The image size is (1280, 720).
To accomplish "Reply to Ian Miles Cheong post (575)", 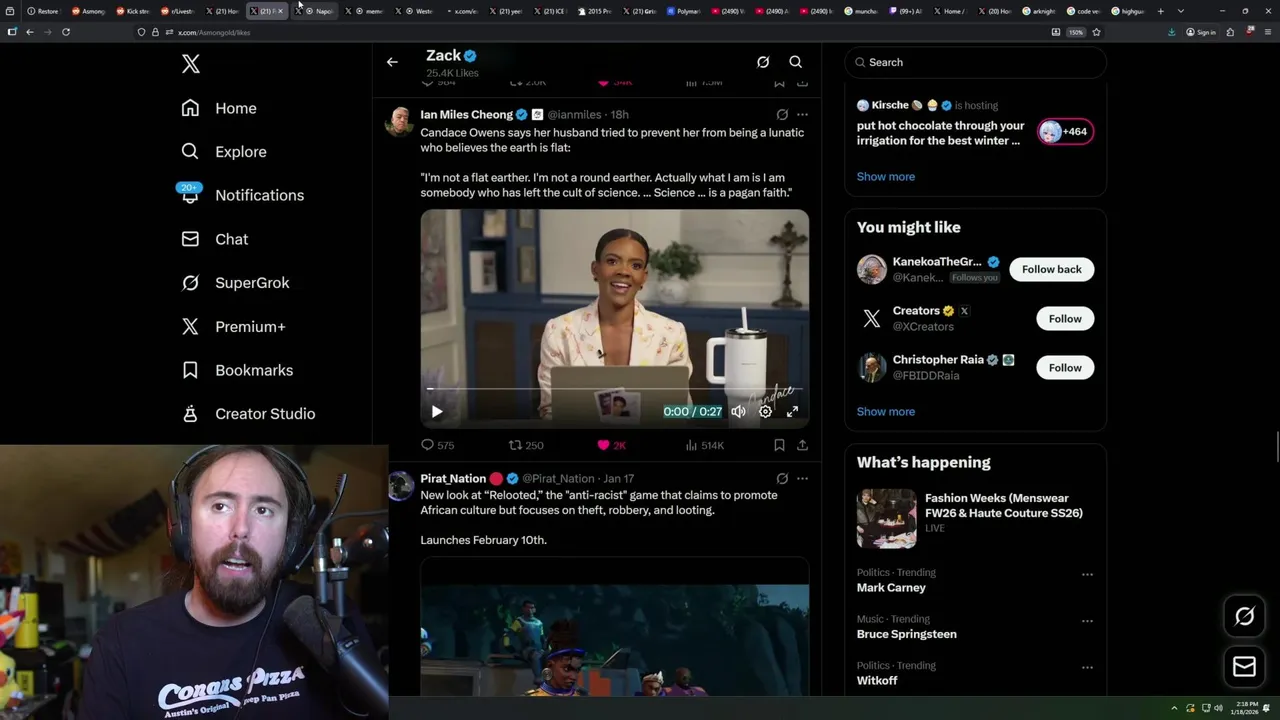I will (437, 445).
